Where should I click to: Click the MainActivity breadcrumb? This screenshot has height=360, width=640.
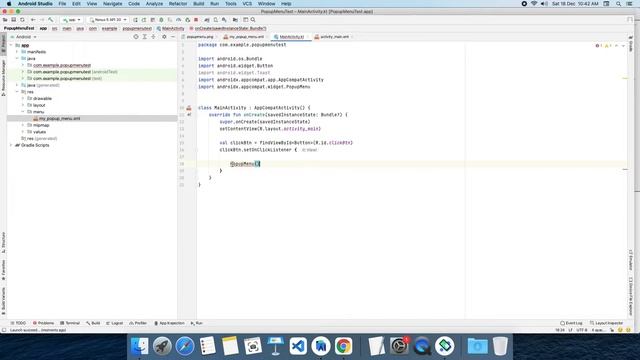(x=171, y=29)
